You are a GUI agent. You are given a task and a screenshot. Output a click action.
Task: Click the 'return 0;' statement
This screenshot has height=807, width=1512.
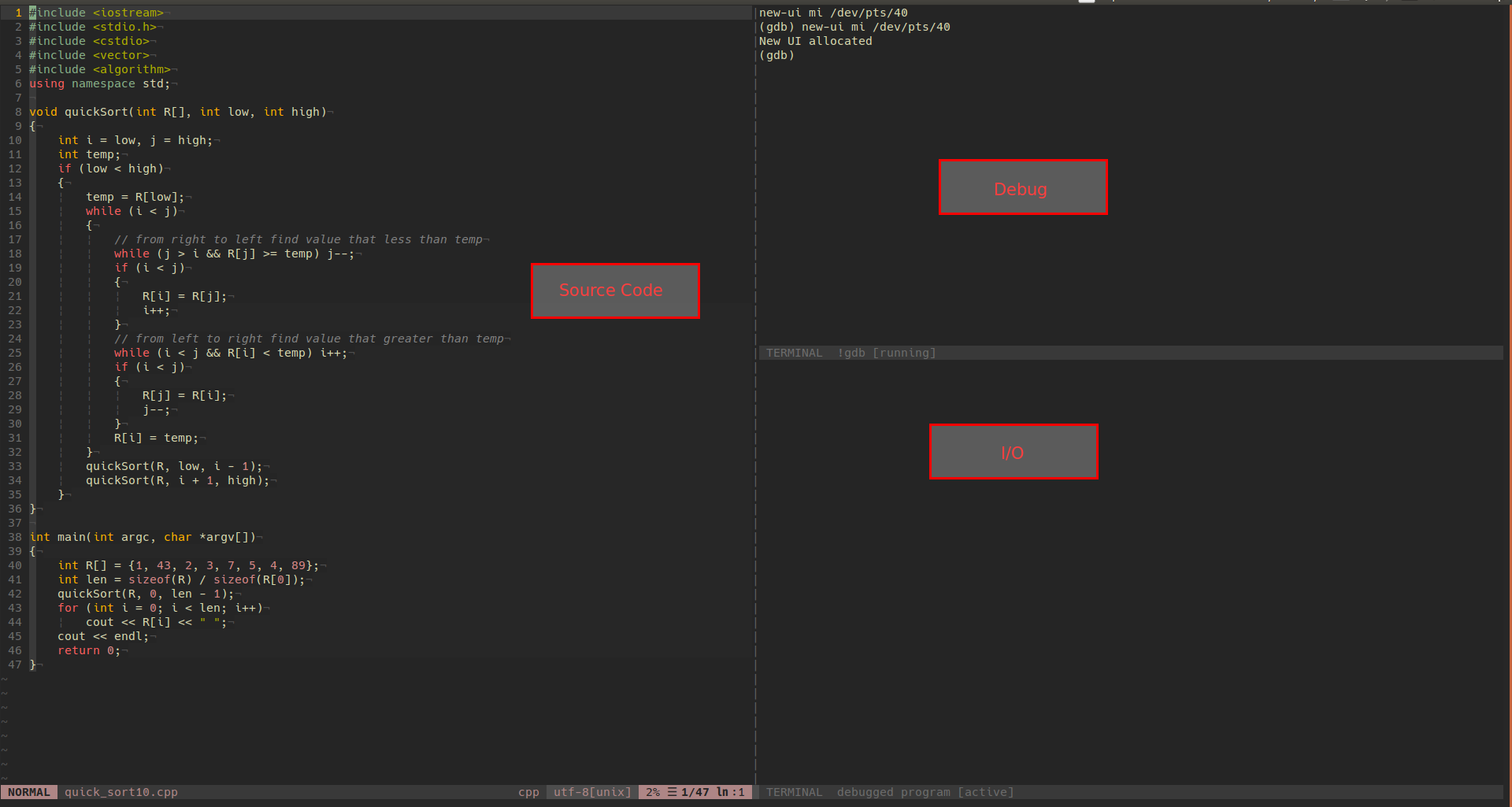point(89,650)
